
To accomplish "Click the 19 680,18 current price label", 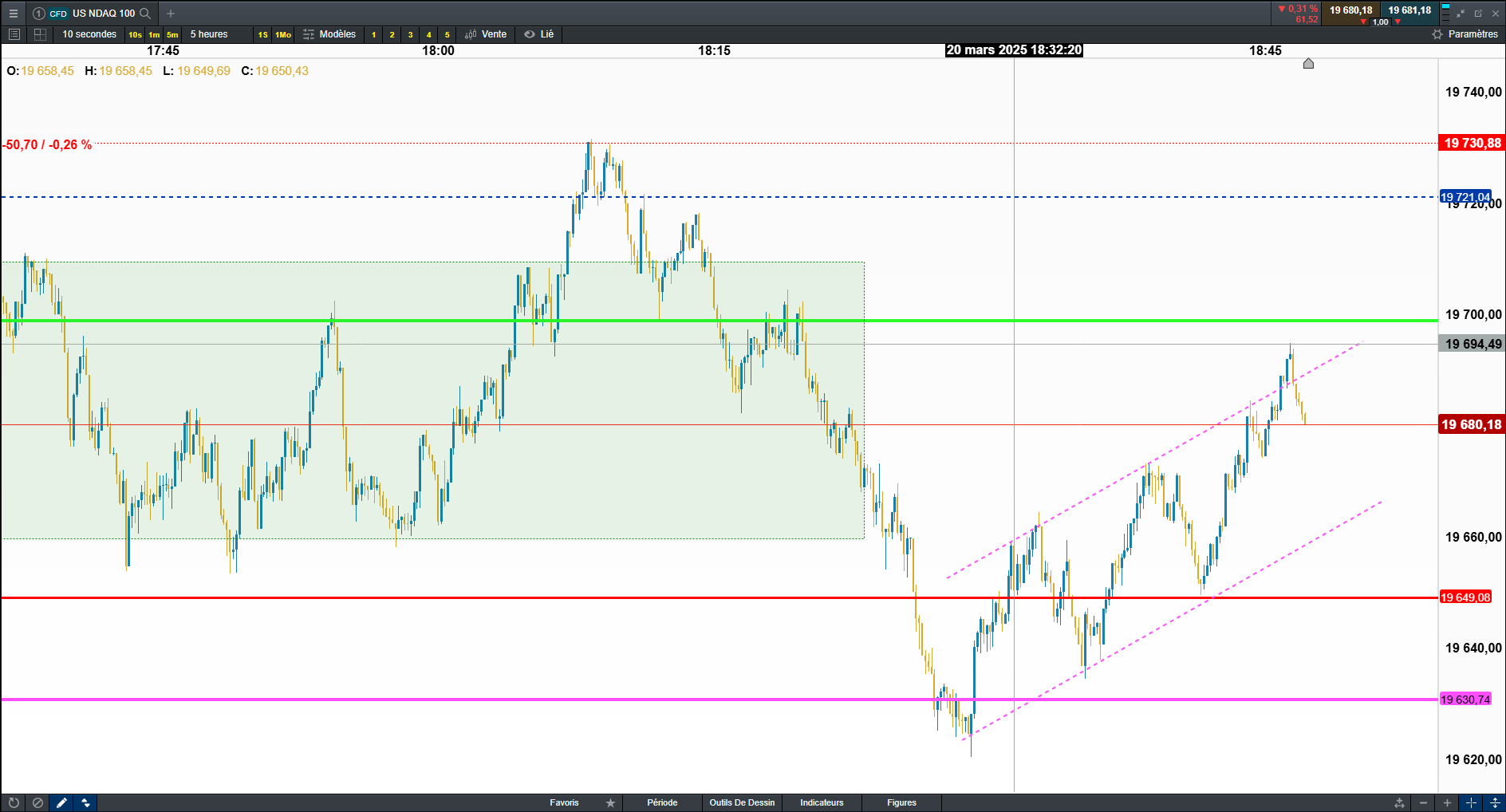I will 1472,424.
